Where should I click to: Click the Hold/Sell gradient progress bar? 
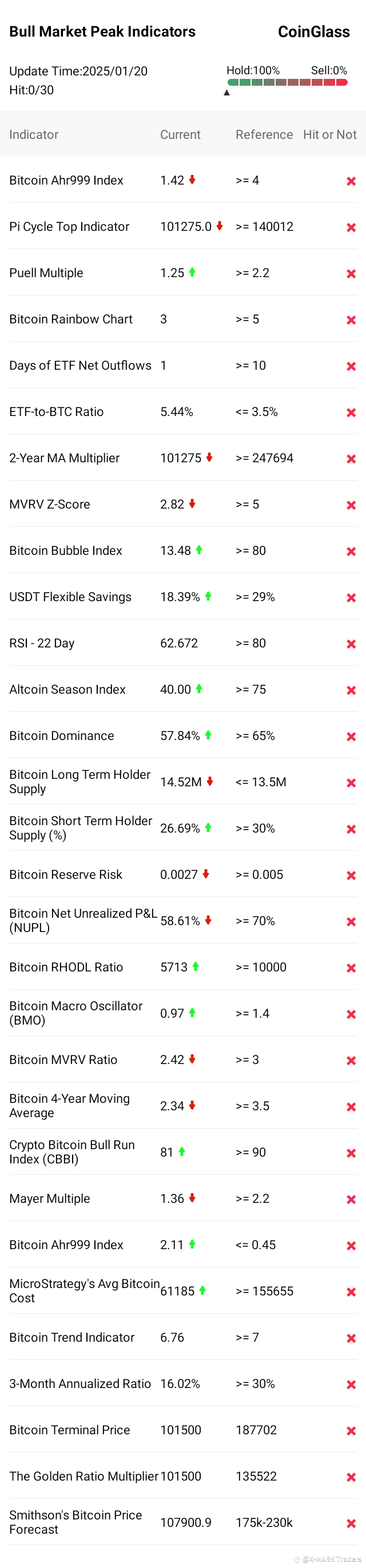(x=288, y=82)
